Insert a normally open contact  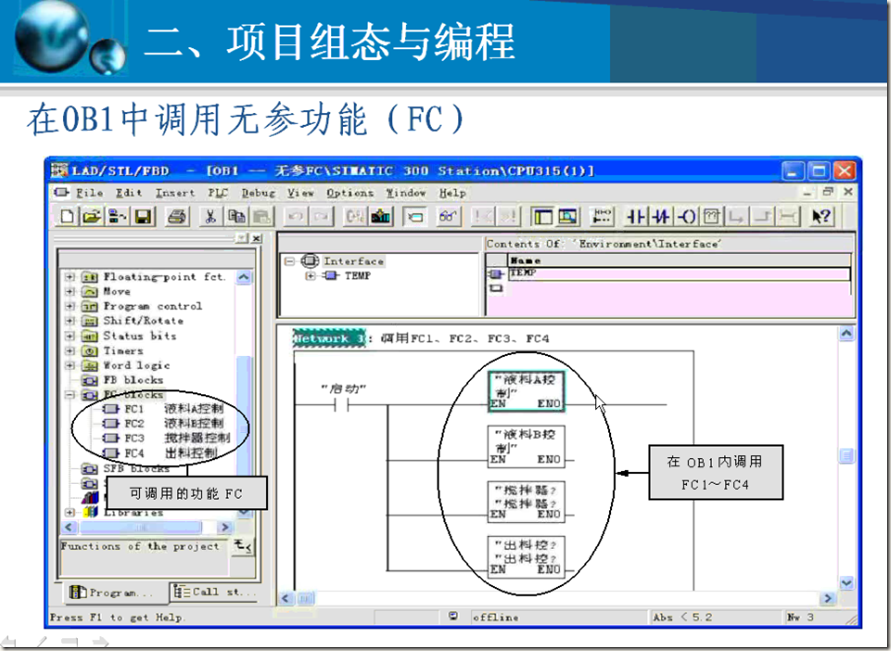tap(636, 216)
